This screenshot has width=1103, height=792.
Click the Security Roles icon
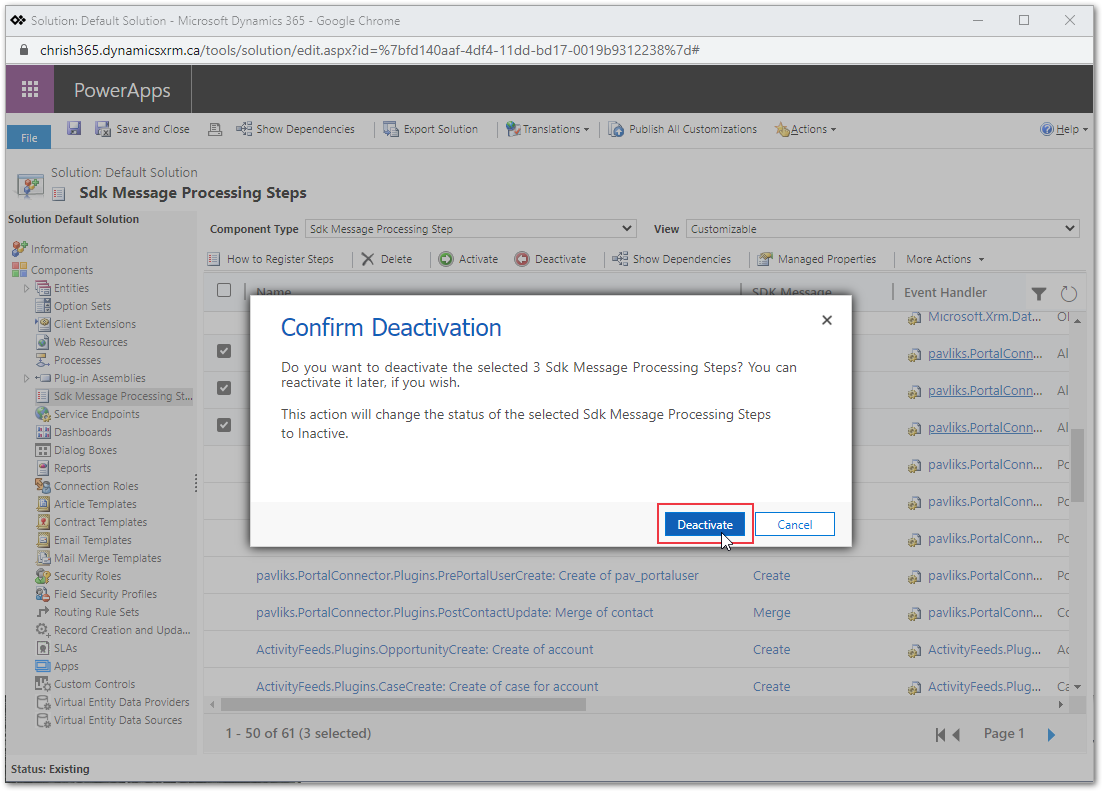[43, 576]
